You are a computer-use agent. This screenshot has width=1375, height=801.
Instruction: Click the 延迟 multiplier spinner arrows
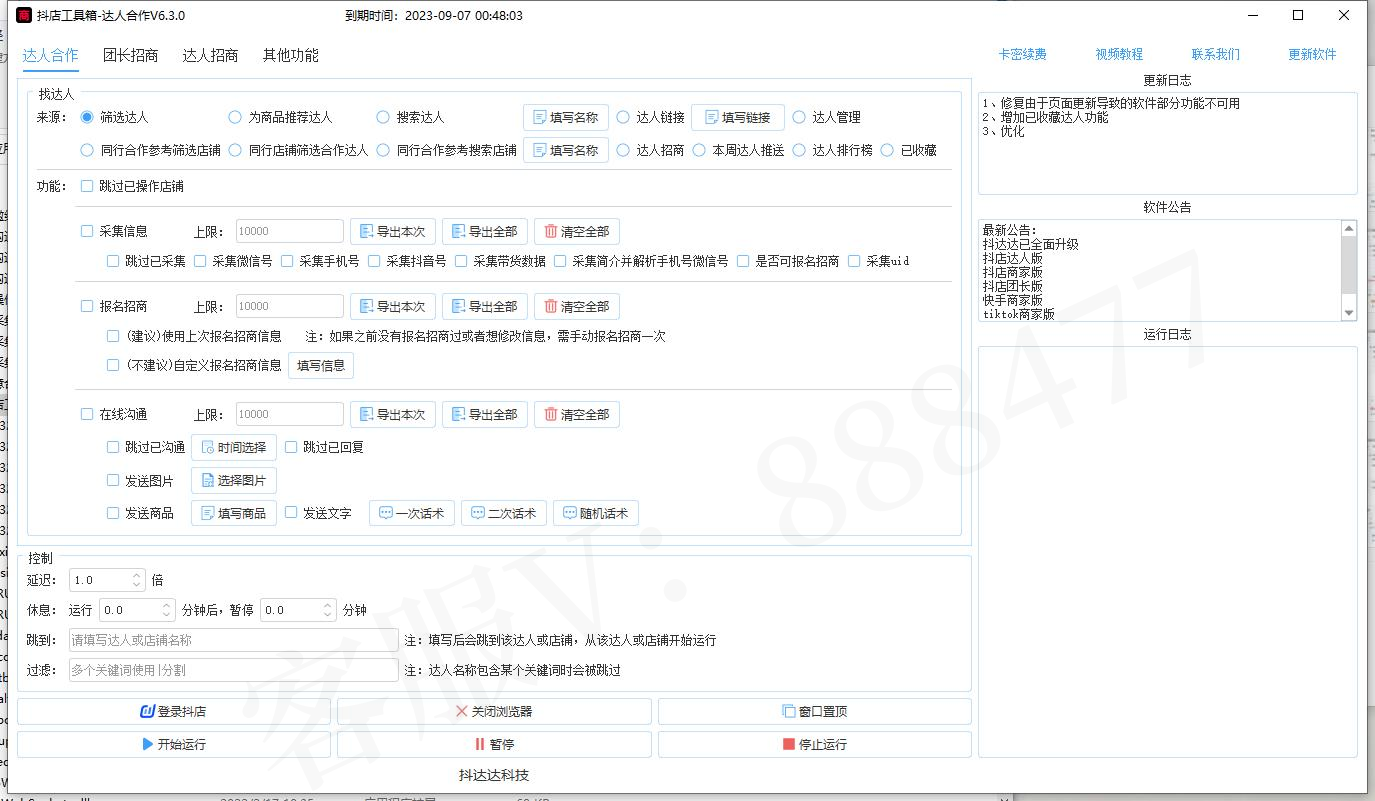click(137, 580)
